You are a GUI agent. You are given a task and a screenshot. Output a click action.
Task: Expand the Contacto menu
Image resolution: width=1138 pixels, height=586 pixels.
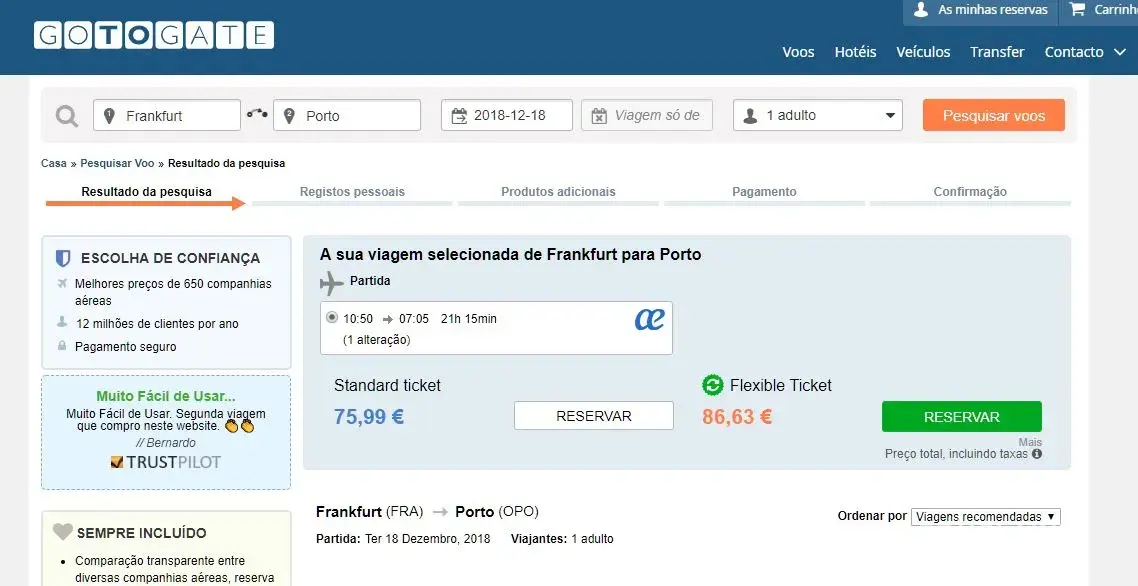[x=1084, y=52]
